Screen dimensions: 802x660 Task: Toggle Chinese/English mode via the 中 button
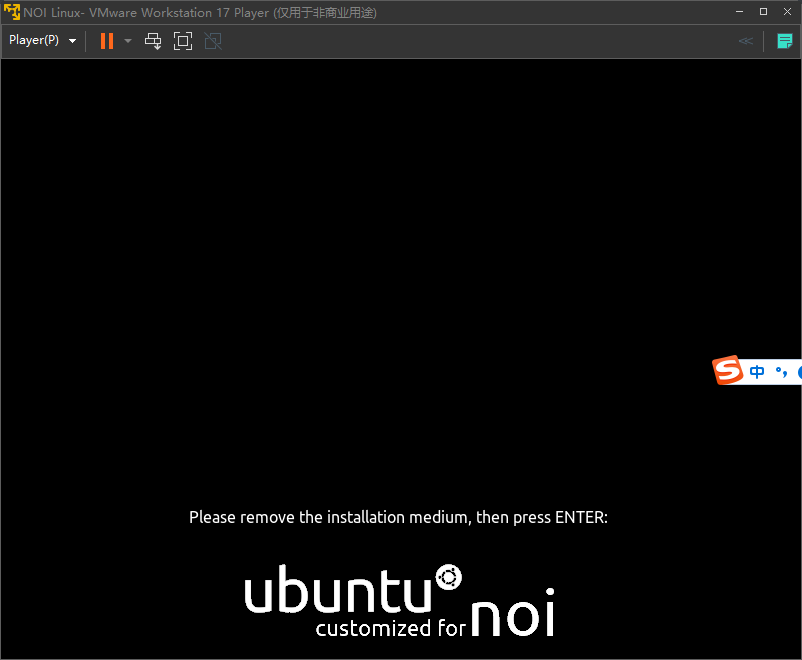pos(757,371)
